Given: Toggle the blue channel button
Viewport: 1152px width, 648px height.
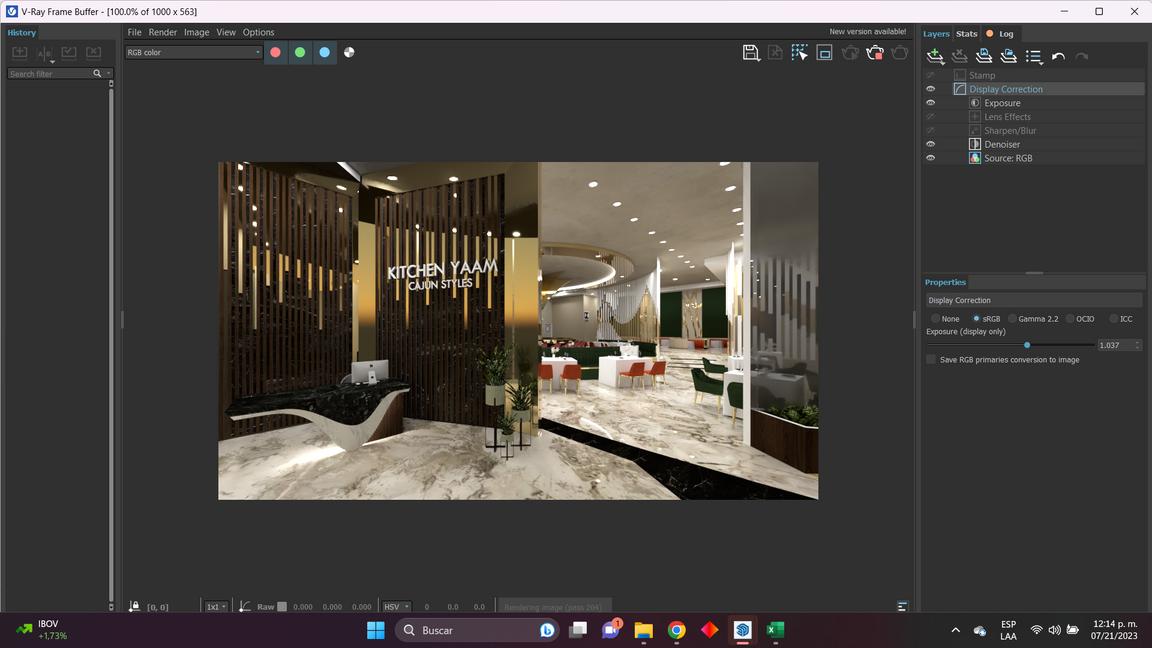Looking at the screenshot, I should pyautogui.click(x=325, y=52).
